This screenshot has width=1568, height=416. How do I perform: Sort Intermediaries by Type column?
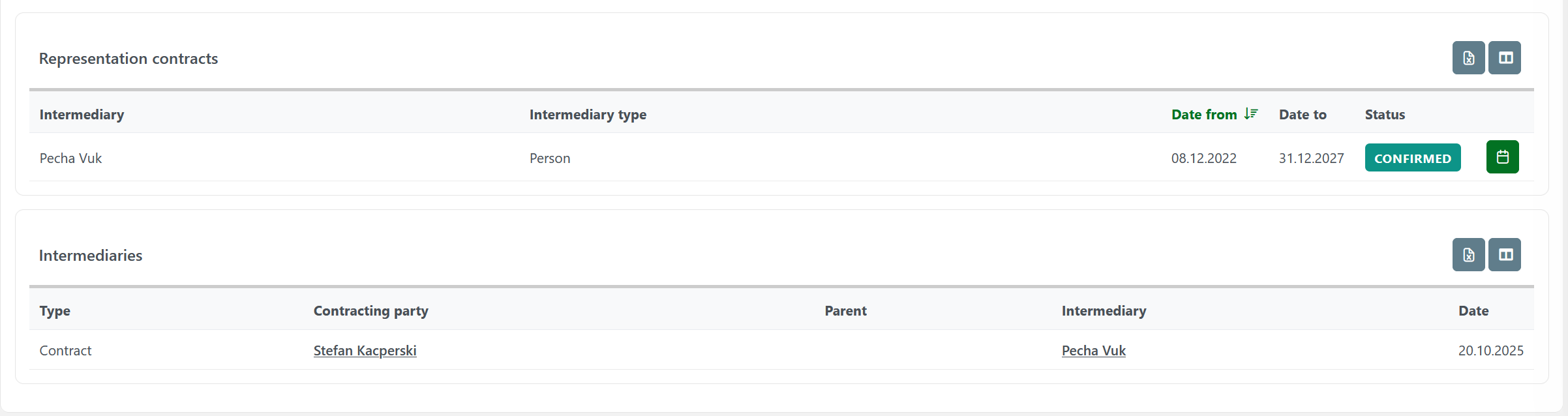(55, 311)
